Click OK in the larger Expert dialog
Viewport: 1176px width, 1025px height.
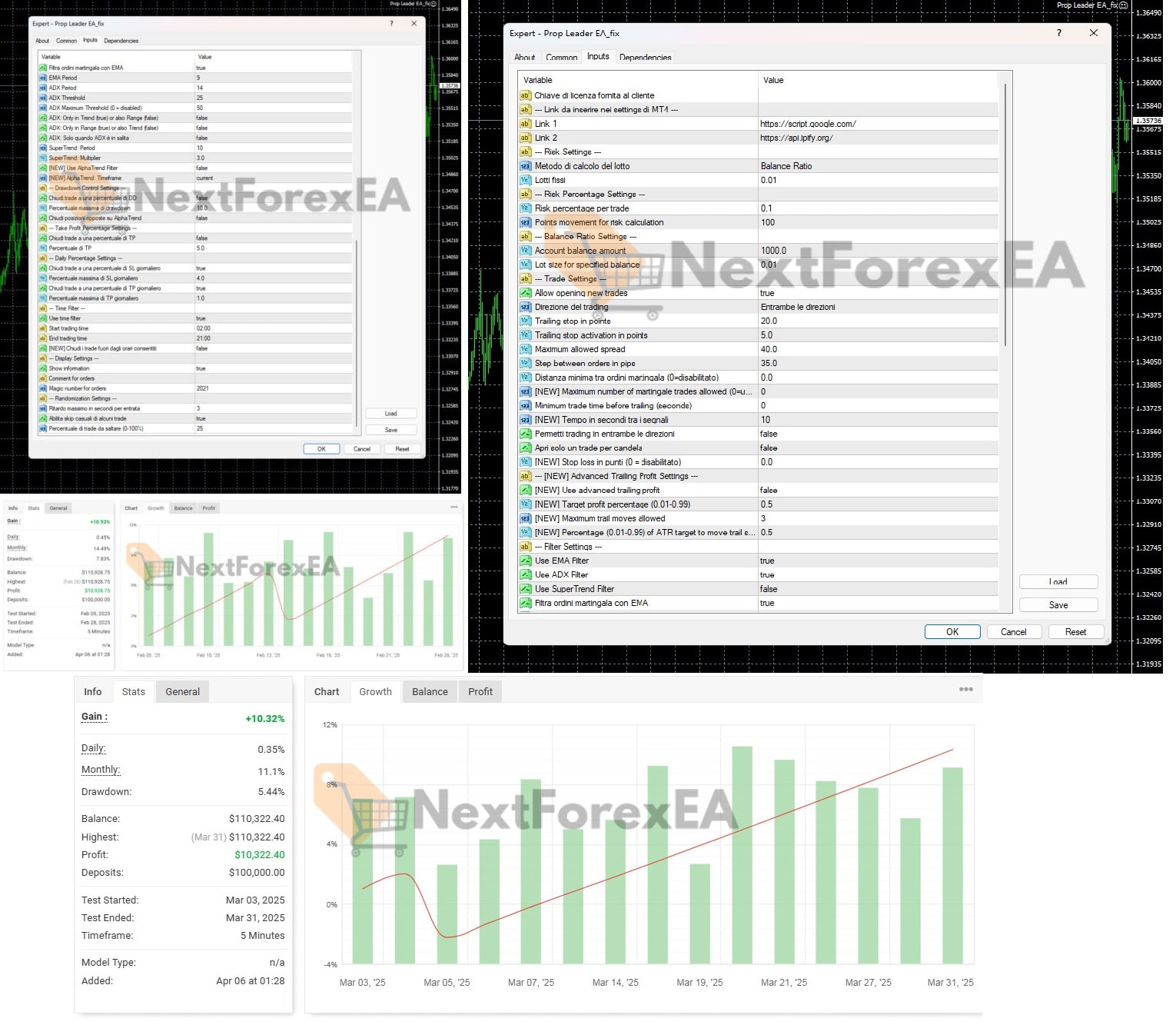click(x=952, y=631)
